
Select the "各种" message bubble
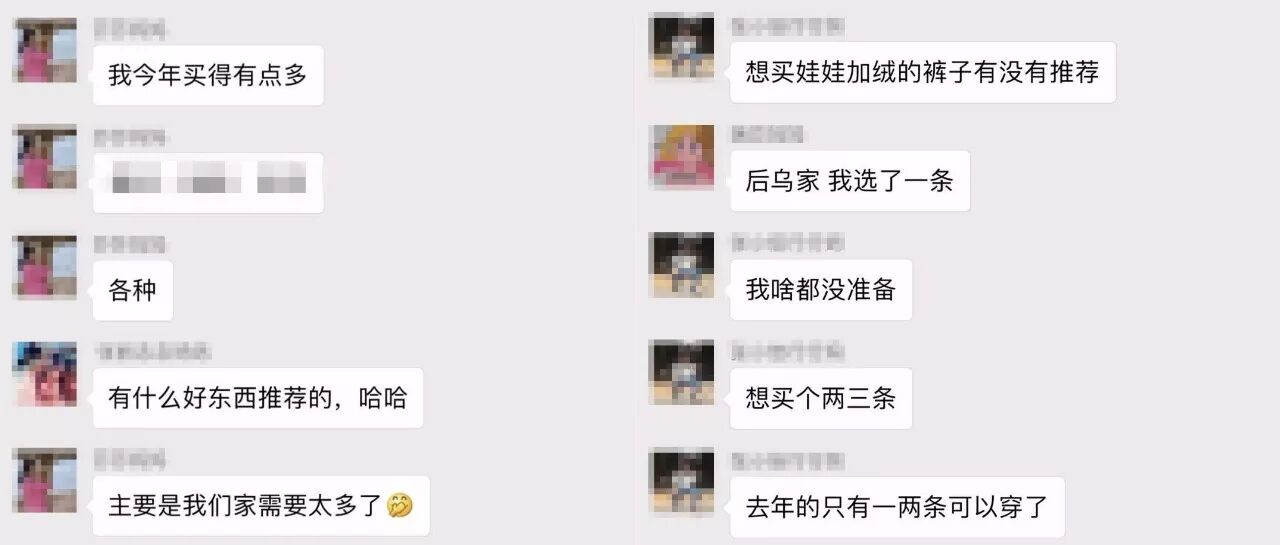[133, 291]
